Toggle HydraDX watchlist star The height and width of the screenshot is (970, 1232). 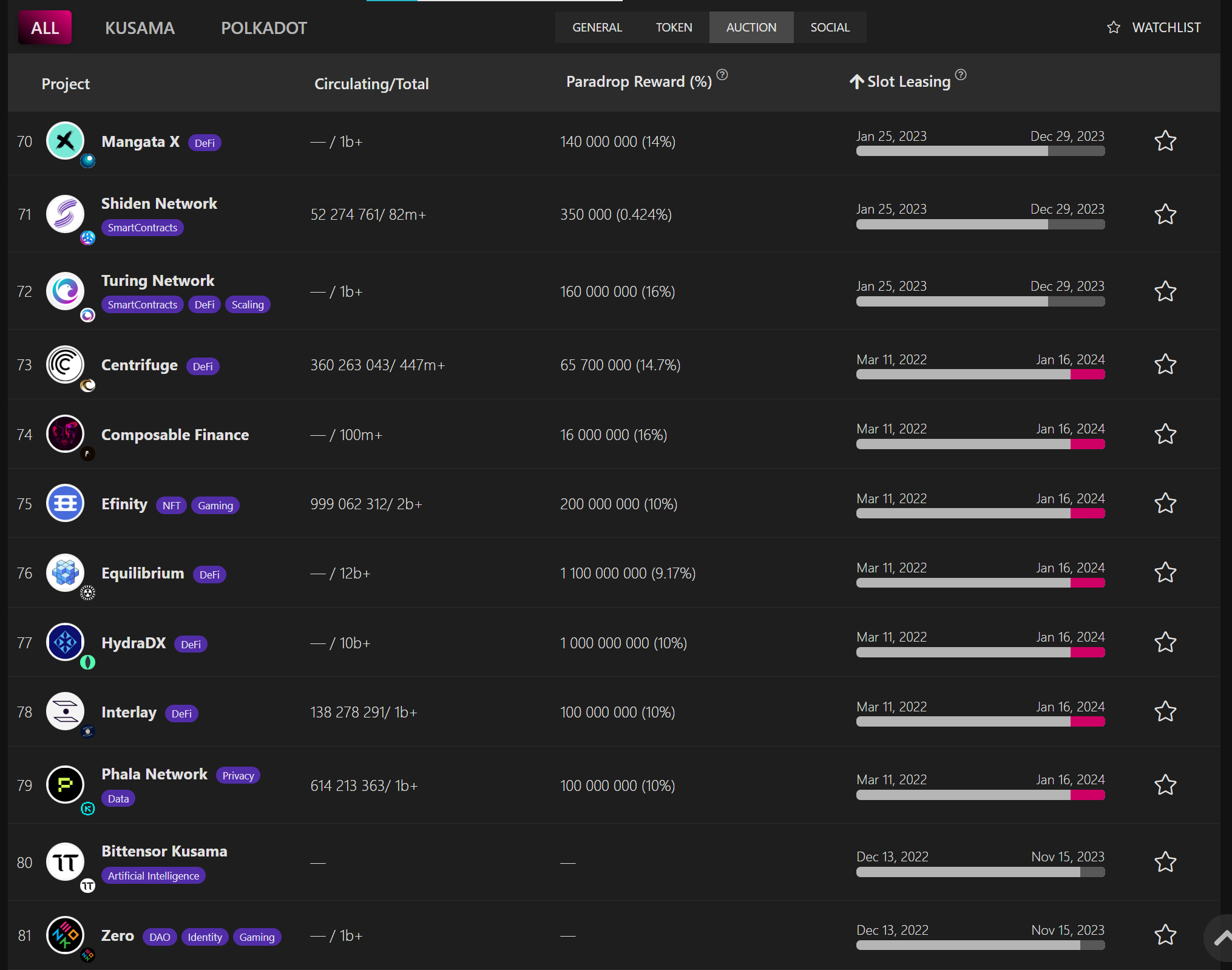(1165, 642)
